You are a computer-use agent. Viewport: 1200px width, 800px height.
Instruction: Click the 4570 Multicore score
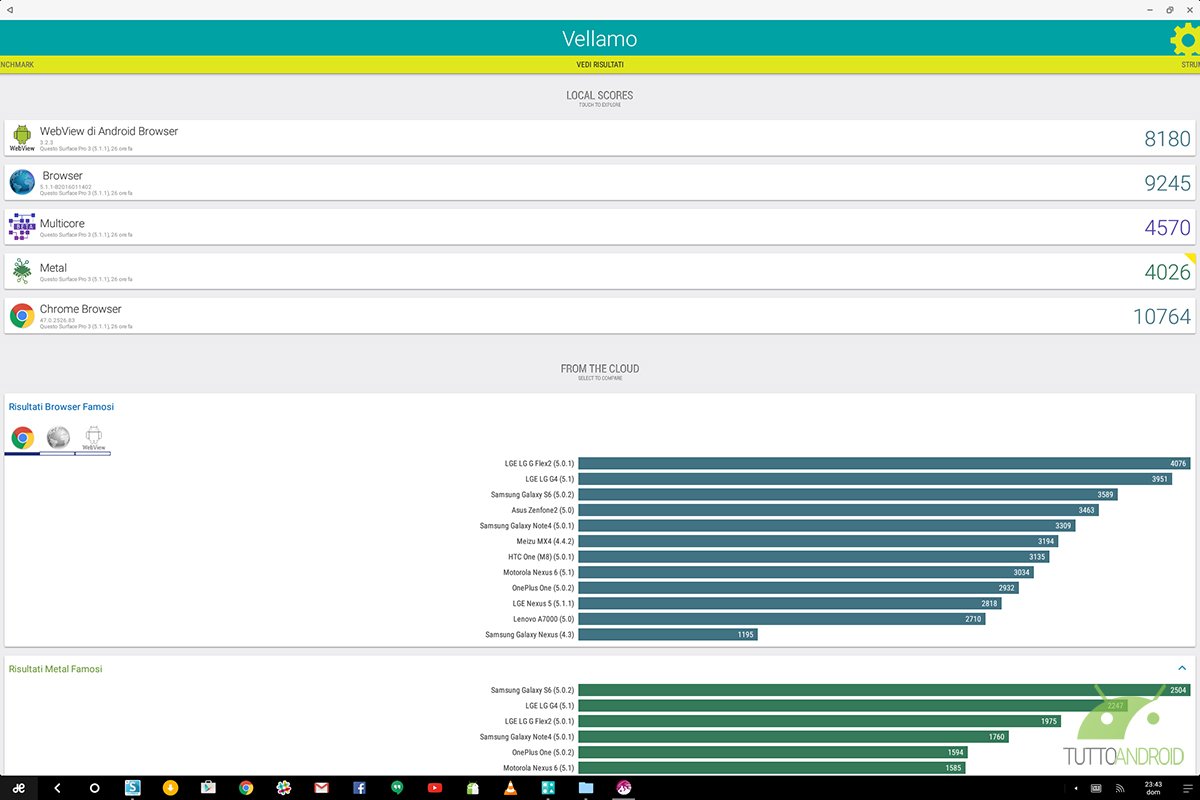pos(1168,228)
